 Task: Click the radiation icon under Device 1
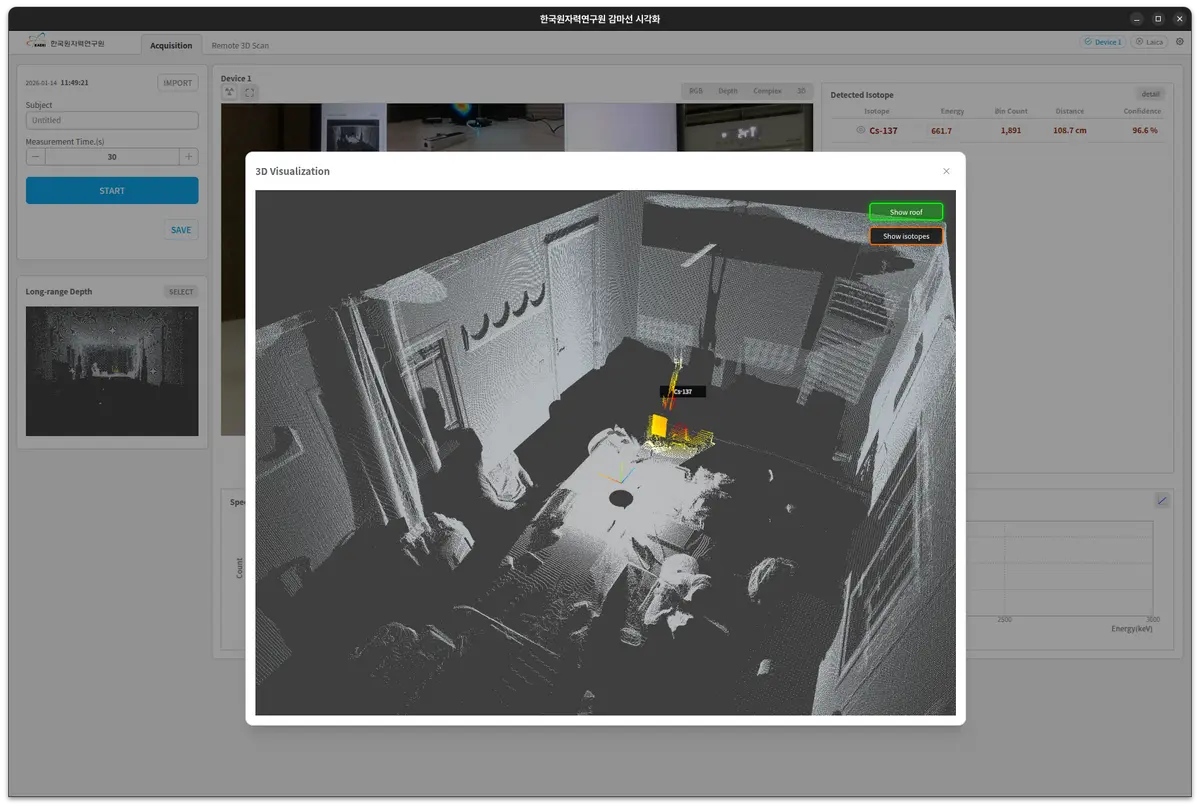pyautogui.click(x=229, y=92)
